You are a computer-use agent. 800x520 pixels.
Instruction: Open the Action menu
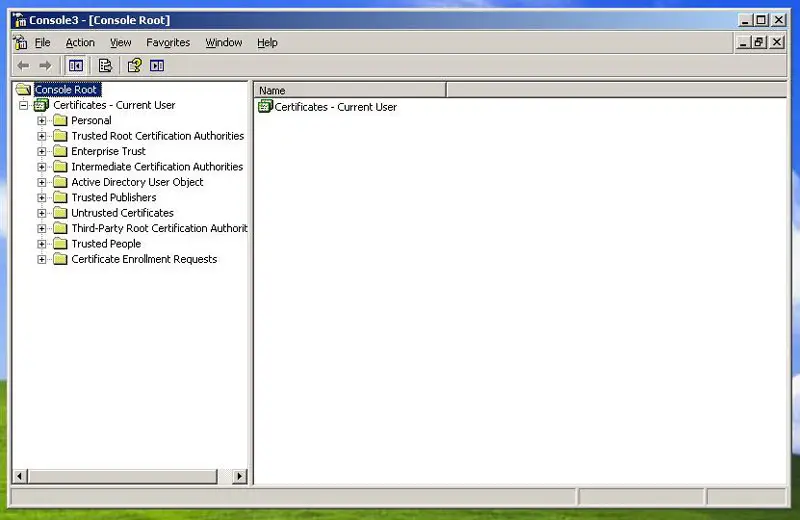80,42
